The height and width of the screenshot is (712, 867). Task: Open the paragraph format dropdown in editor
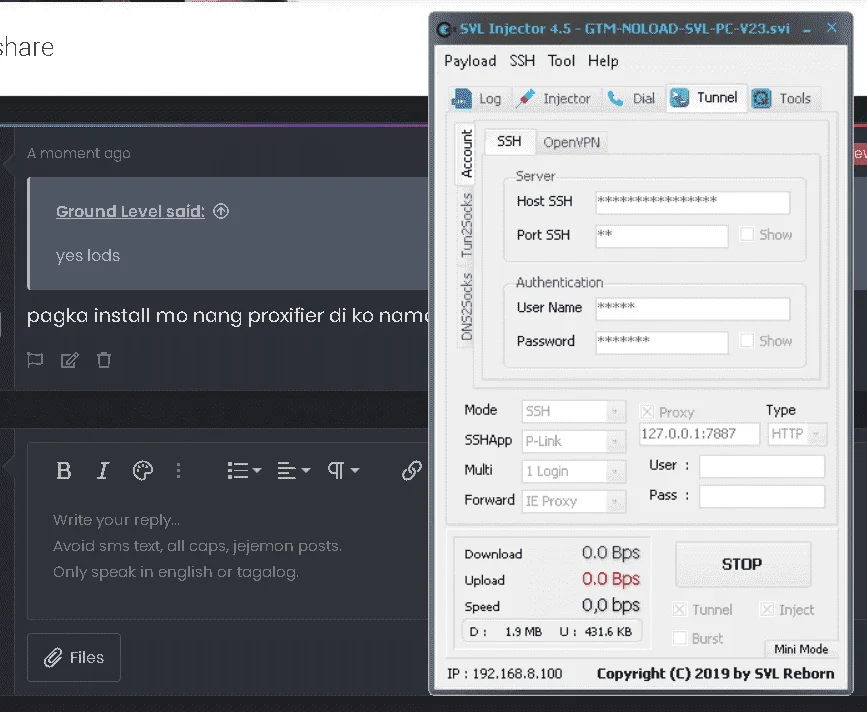(343, 470)
